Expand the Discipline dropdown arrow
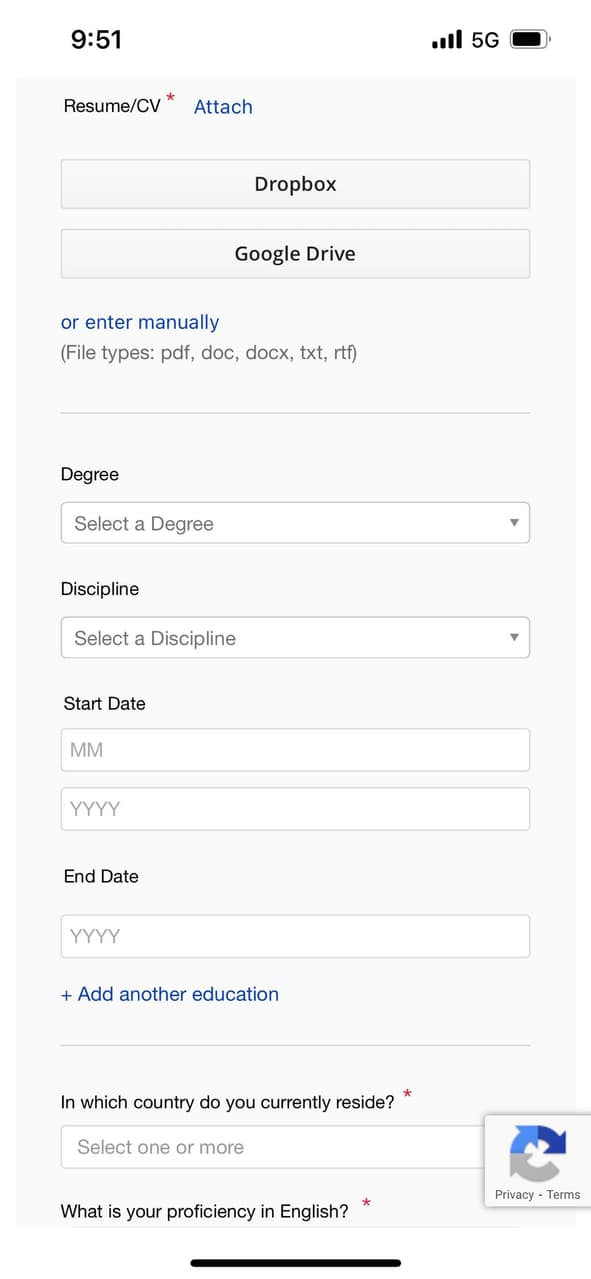 (x=514, y=638)
